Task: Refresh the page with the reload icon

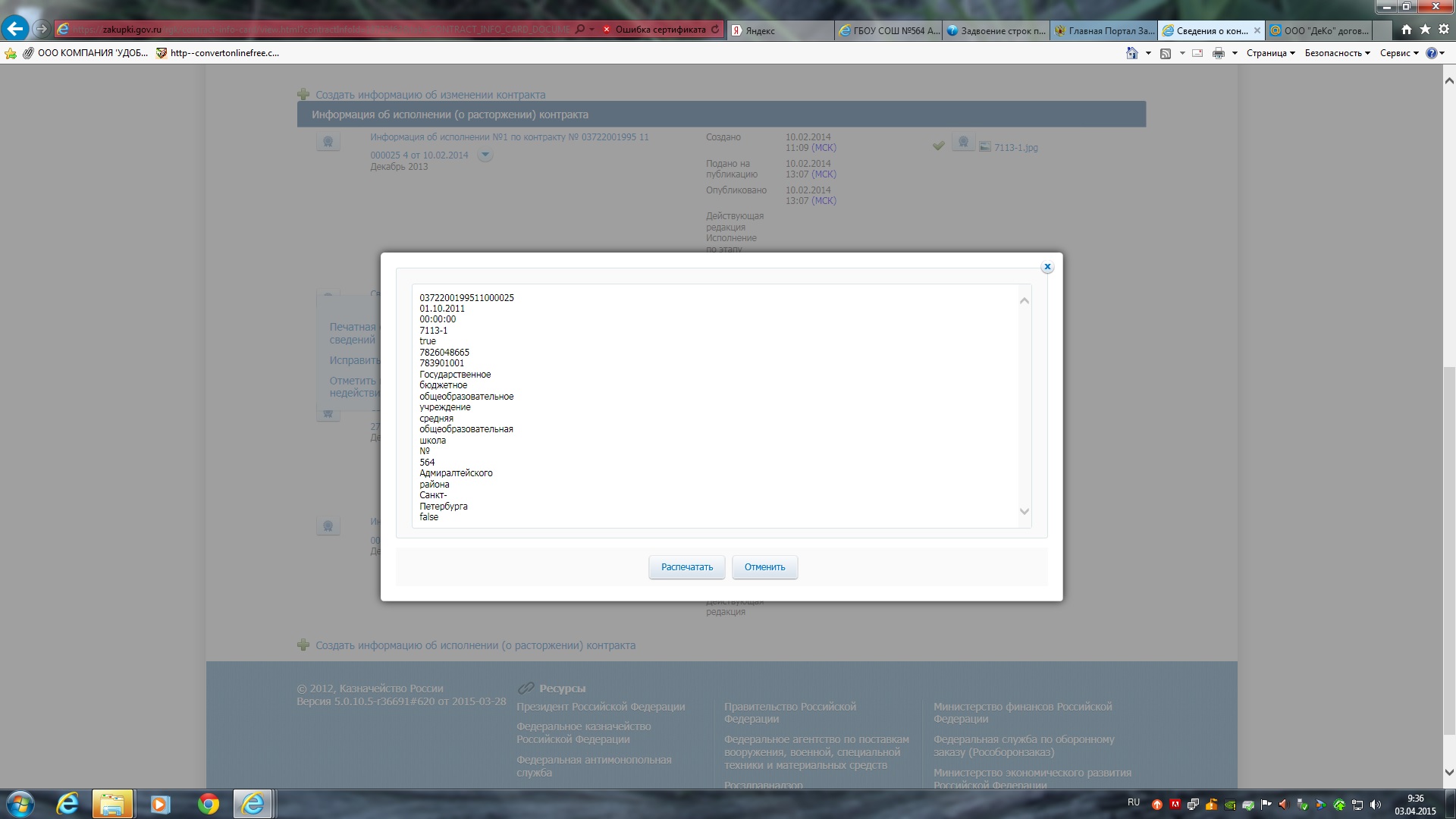Action: tap(715, 30)
